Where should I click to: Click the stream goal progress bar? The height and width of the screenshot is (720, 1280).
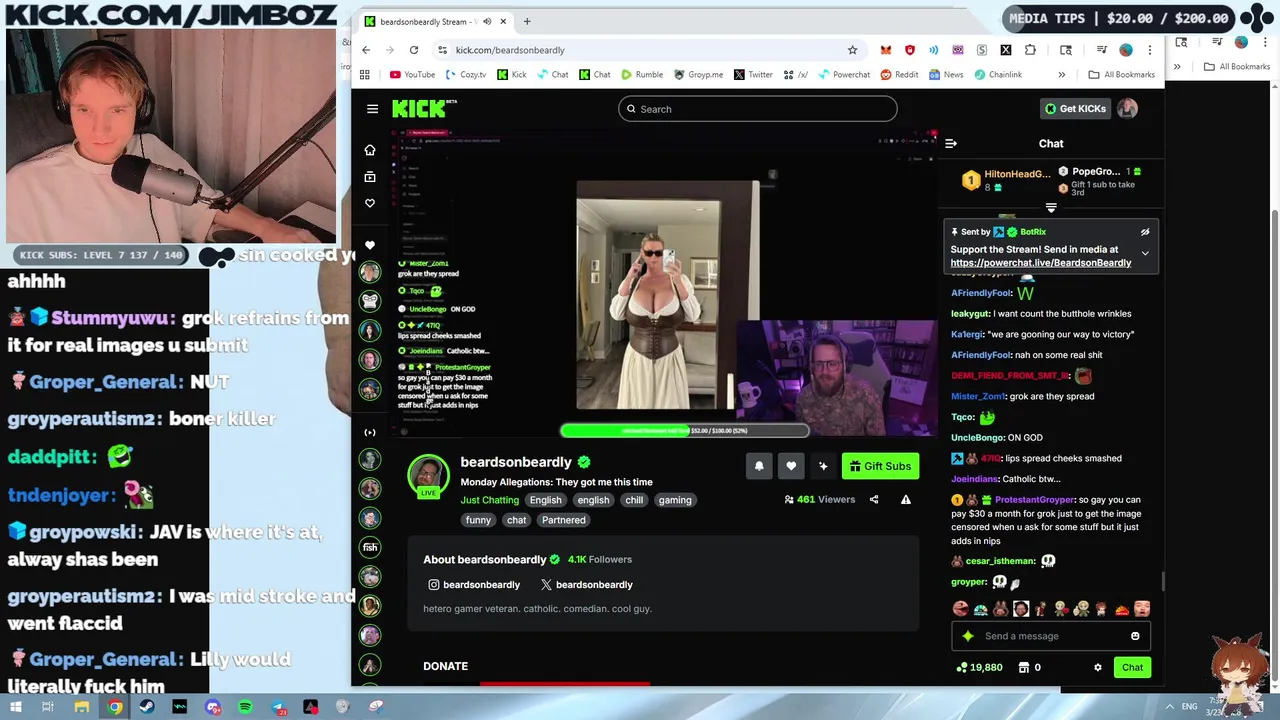tap(684, 431)
